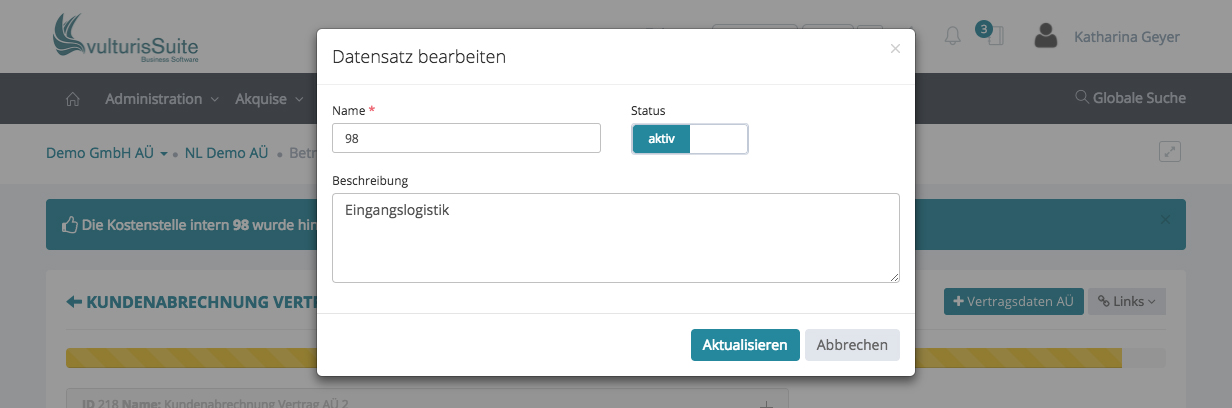This screenshot has width=1232, height=408.
Task: Open the notebook icon with badge 3
Action: [994, 37]
